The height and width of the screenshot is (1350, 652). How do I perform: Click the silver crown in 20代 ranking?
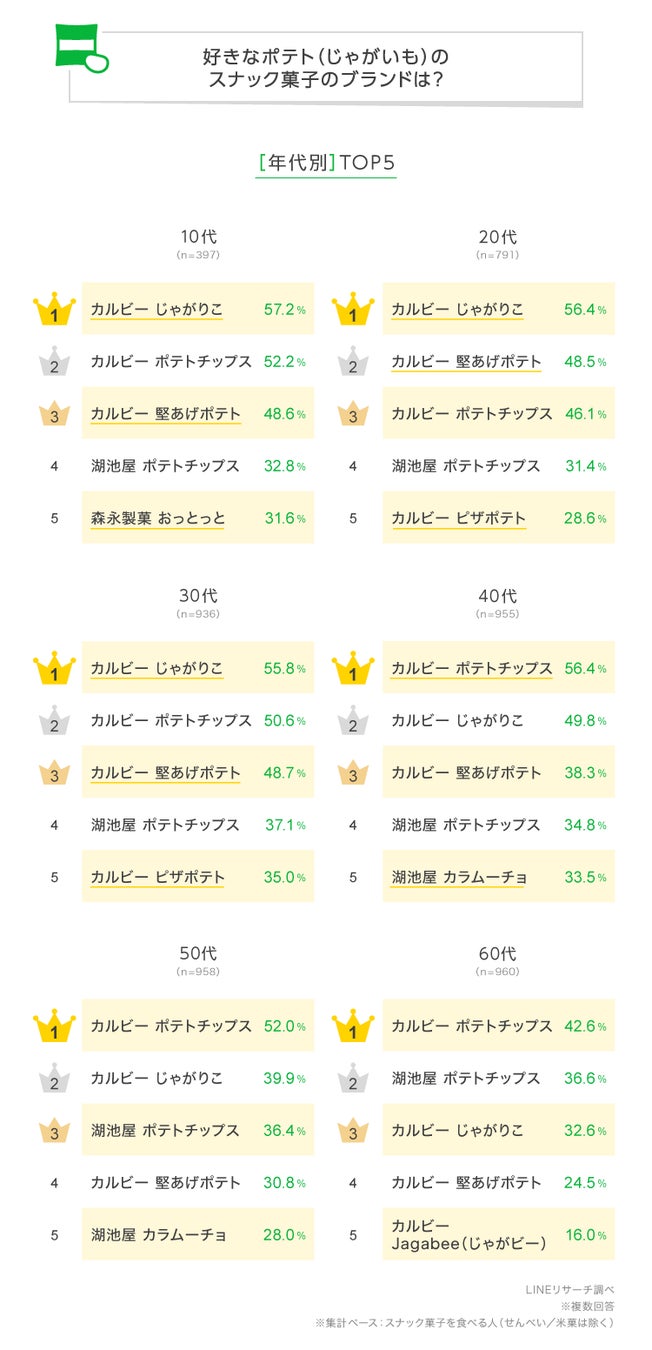(x=355, y=362)
